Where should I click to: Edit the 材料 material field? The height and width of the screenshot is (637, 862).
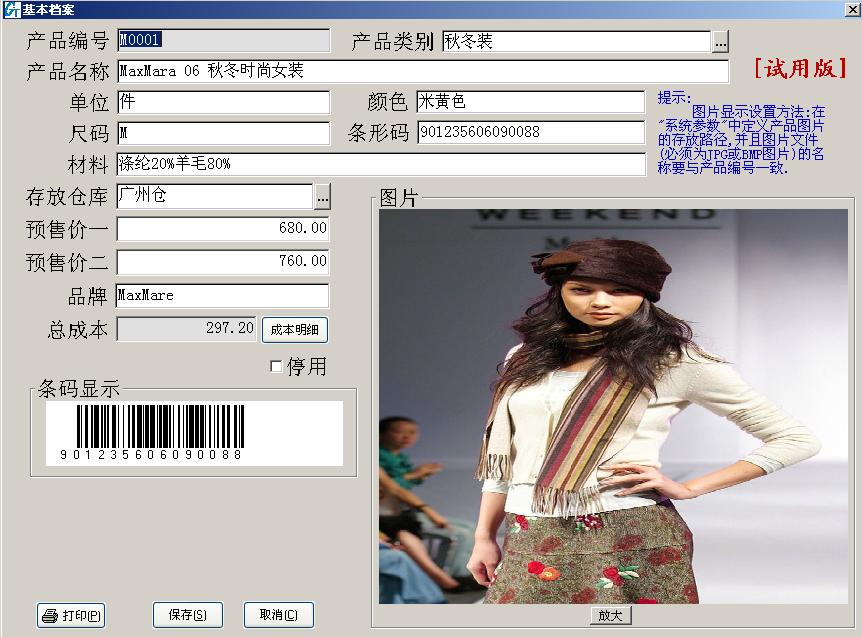[381, 164]
